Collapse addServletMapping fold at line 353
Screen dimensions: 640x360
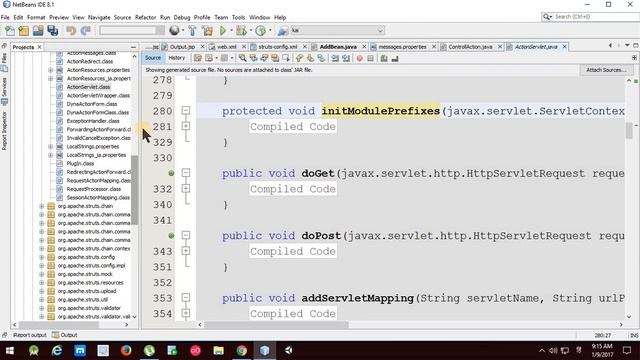click(x=186, y=298)
